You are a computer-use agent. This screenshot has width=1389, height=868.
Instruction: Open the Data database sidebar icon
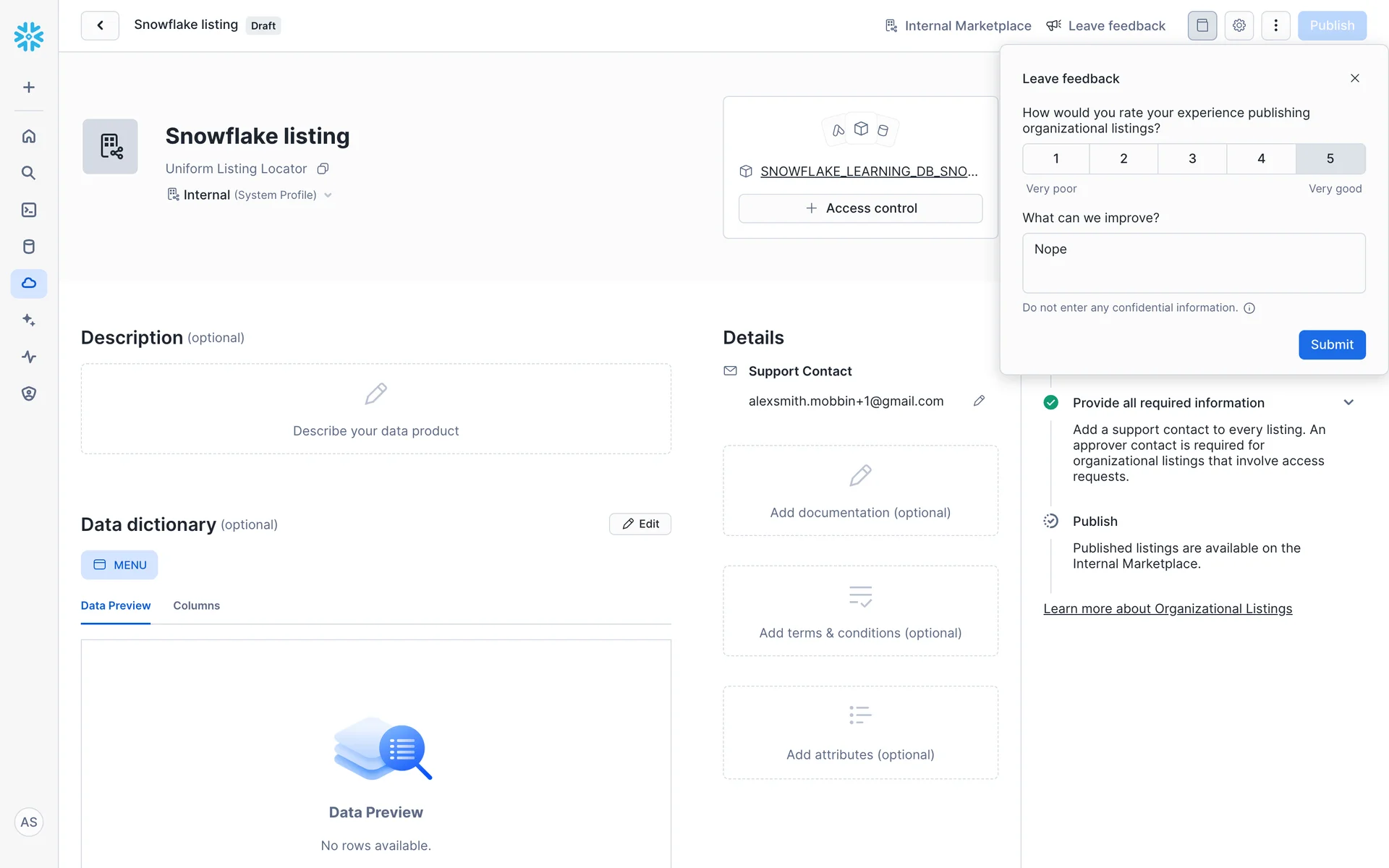[29, 247]
